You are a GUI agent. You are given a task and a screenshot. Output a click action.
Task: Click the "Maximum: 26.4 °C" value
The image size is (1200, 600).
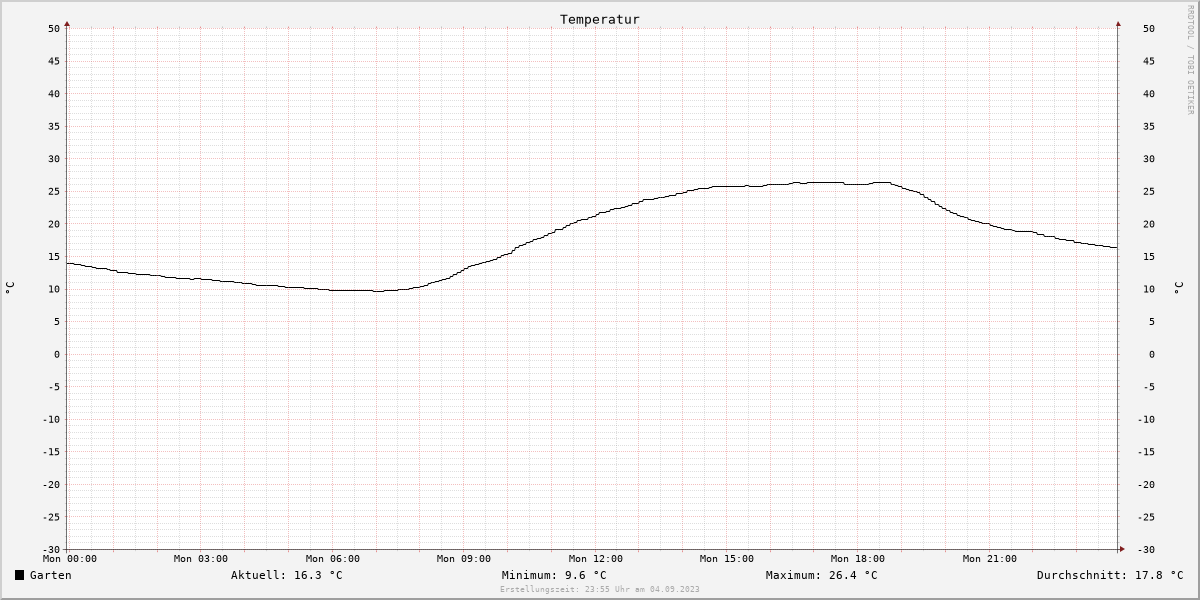pyautogui.click(x=822, y=575)
